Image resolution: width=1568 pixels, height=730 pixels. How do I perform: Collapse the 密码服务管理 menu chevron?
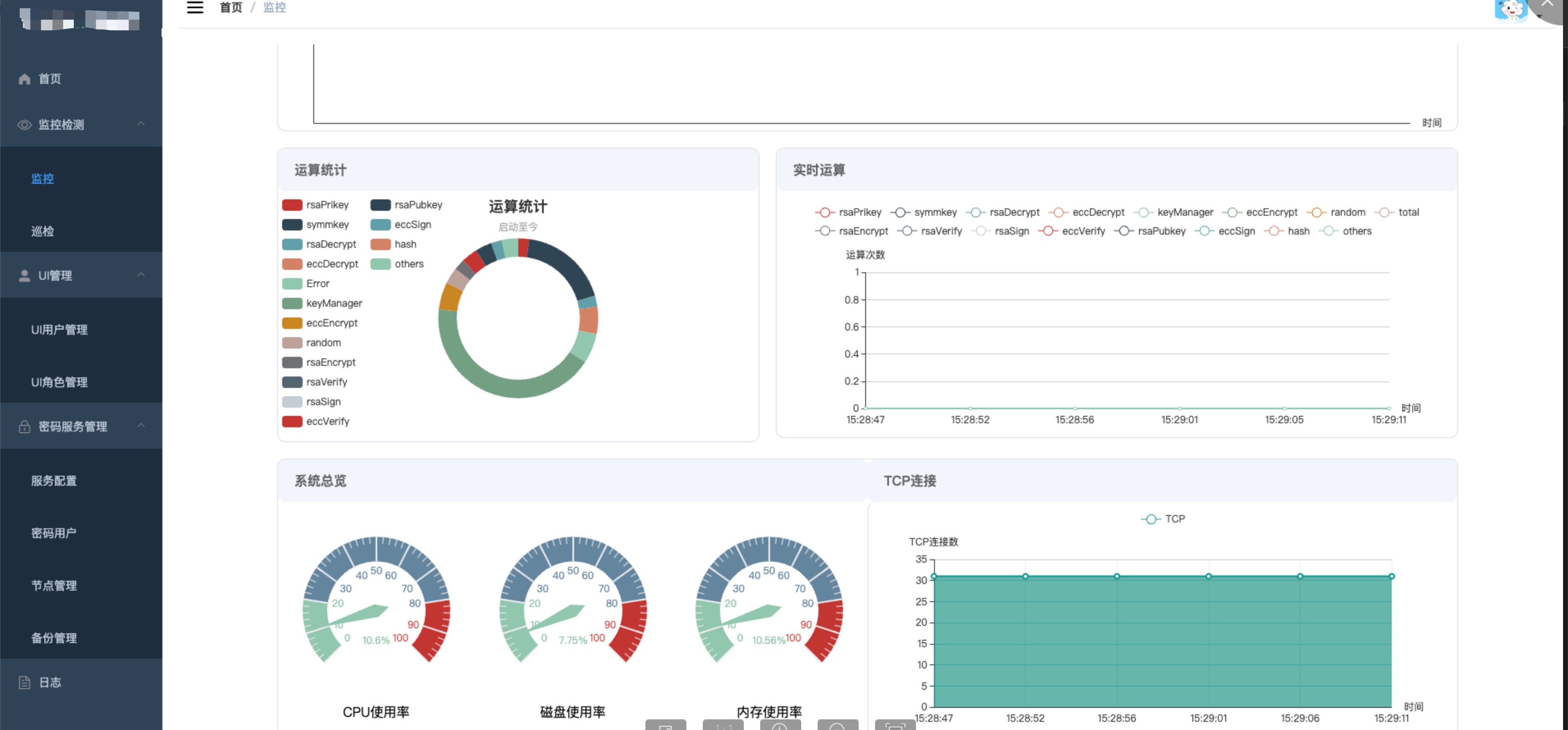pos(141,426)
